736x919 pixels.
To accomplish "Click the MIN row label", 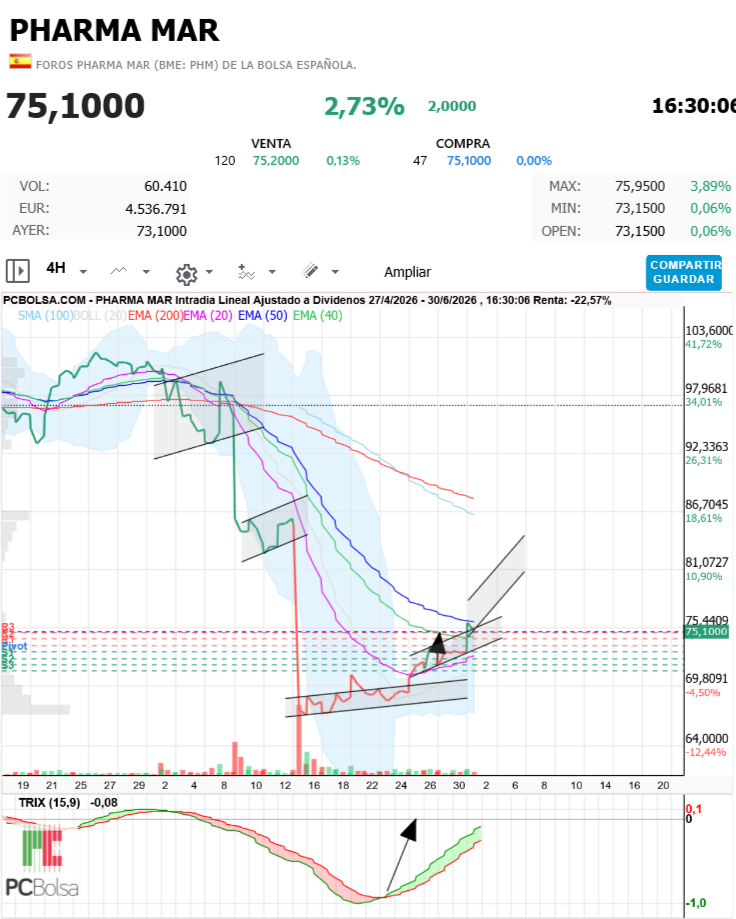I will pyautogui.click(x=565, y=209).
